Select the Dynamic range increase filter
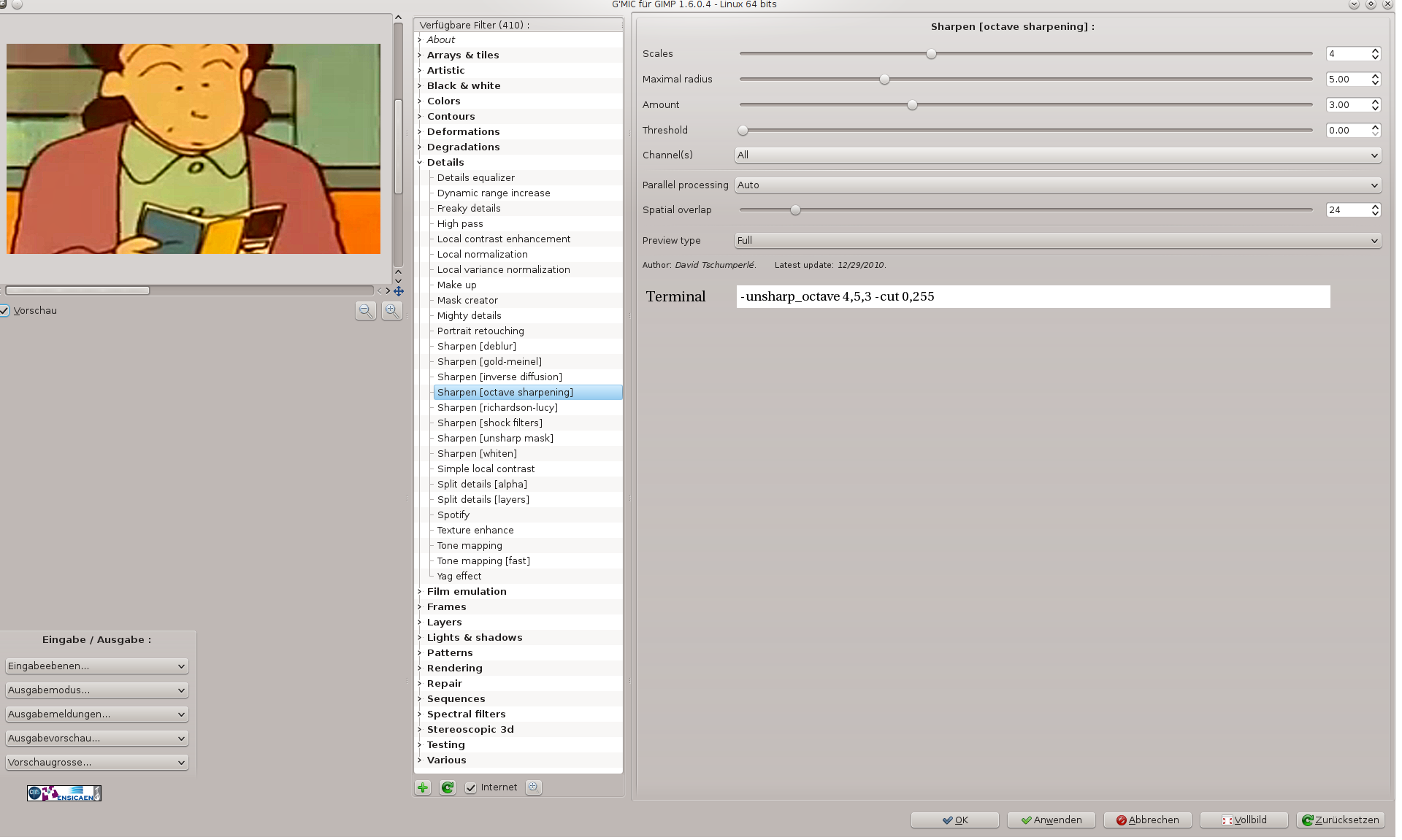 (x=494, y=193)
